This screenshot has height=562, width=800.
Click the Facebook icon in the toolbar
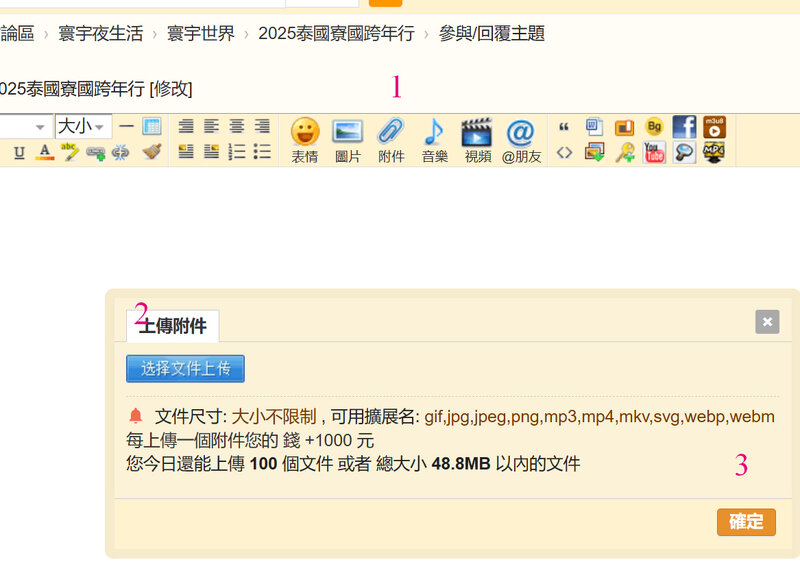point(684,127)
